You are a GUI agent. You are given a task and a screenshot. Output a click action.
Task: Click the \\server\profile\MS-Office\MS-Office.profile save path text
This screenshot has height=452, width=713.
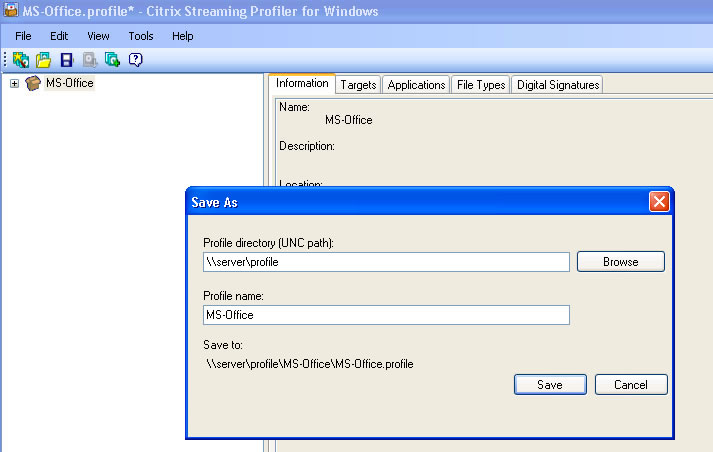(310, 364)
